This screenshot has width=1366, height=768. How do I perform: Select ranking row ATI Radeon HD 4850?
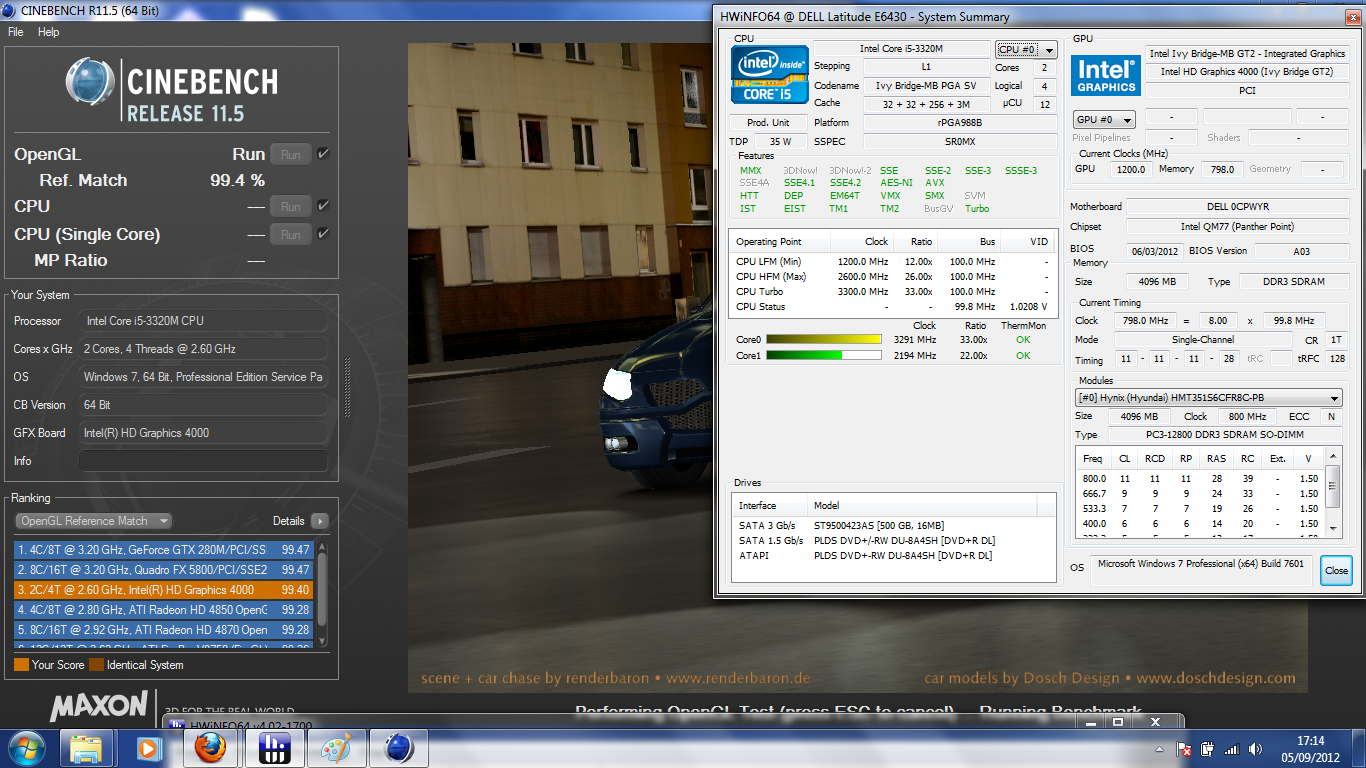tap(164, 610)
